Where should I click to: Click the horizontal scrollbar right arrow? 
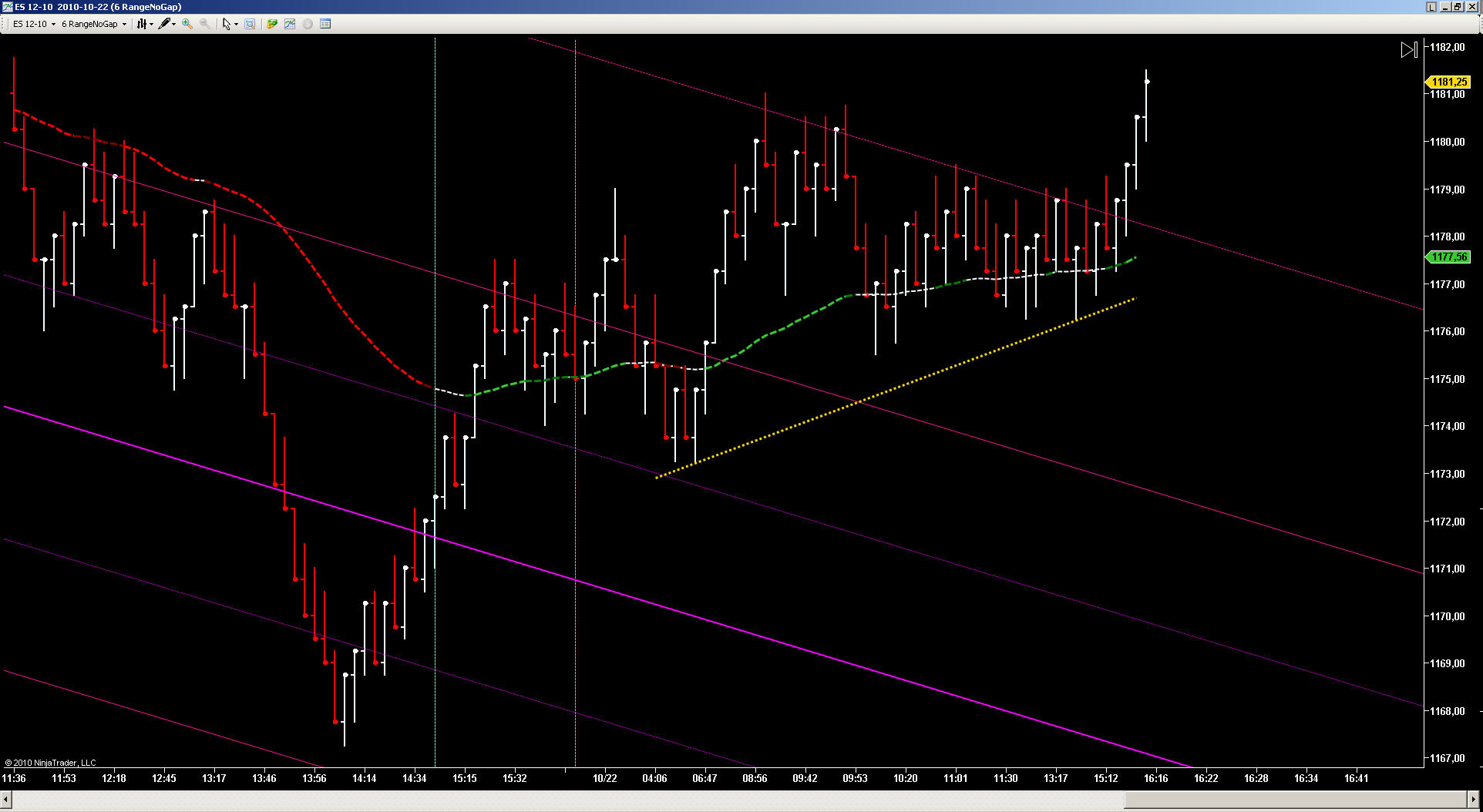coord(1475,799)
